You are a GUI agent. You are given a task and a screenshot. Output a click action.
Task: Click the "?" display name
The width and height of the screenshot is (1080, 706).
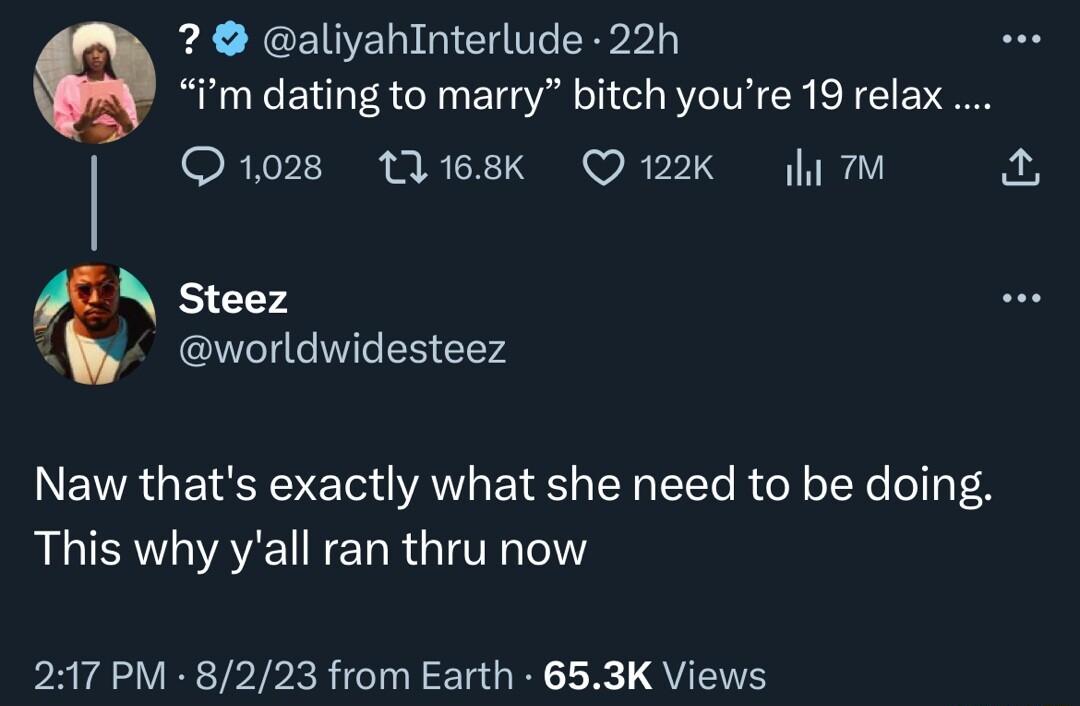188,41
